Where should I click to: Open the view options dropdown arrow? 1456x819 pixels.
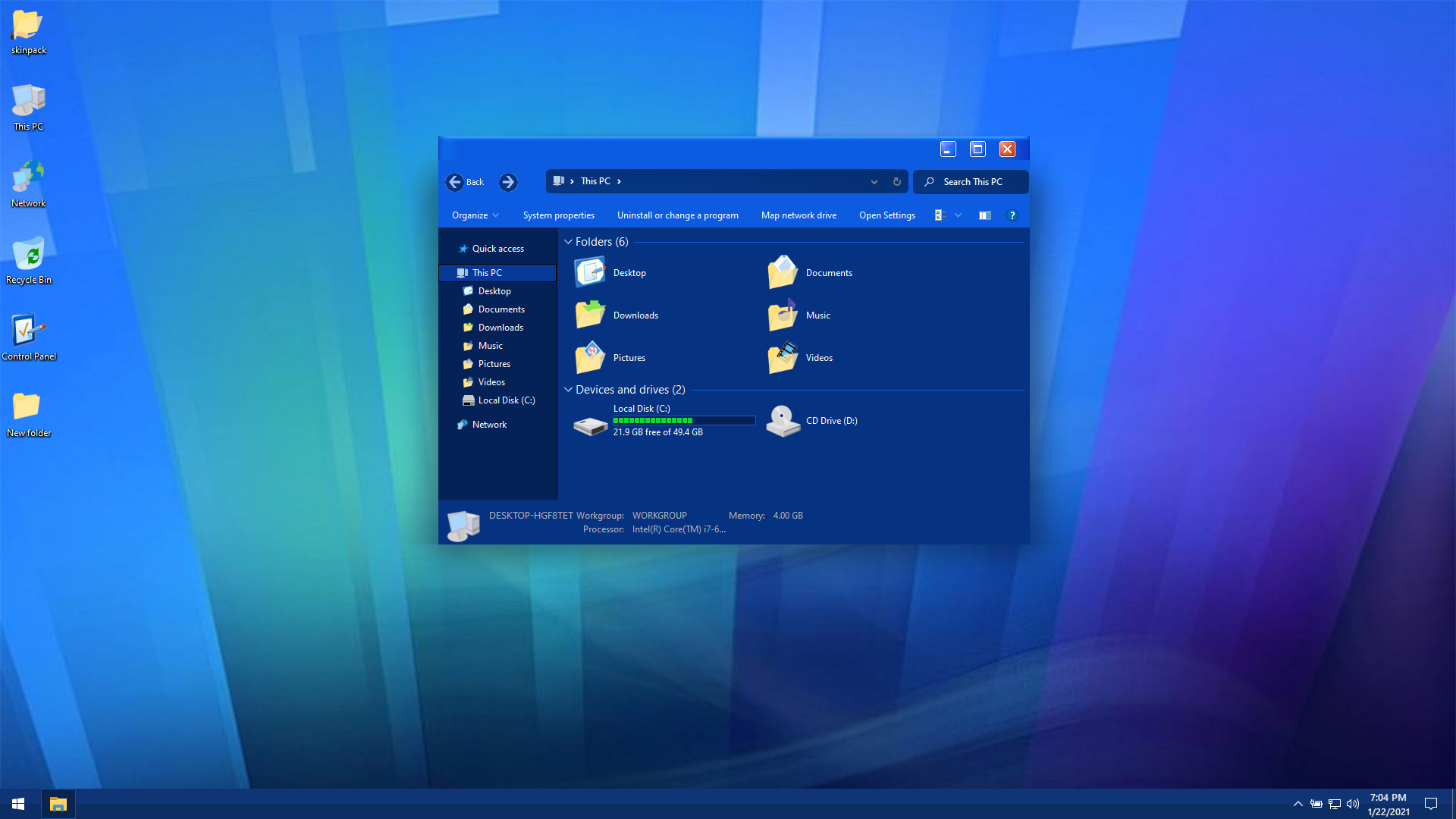pyautogui.click(x=958, y=215)
